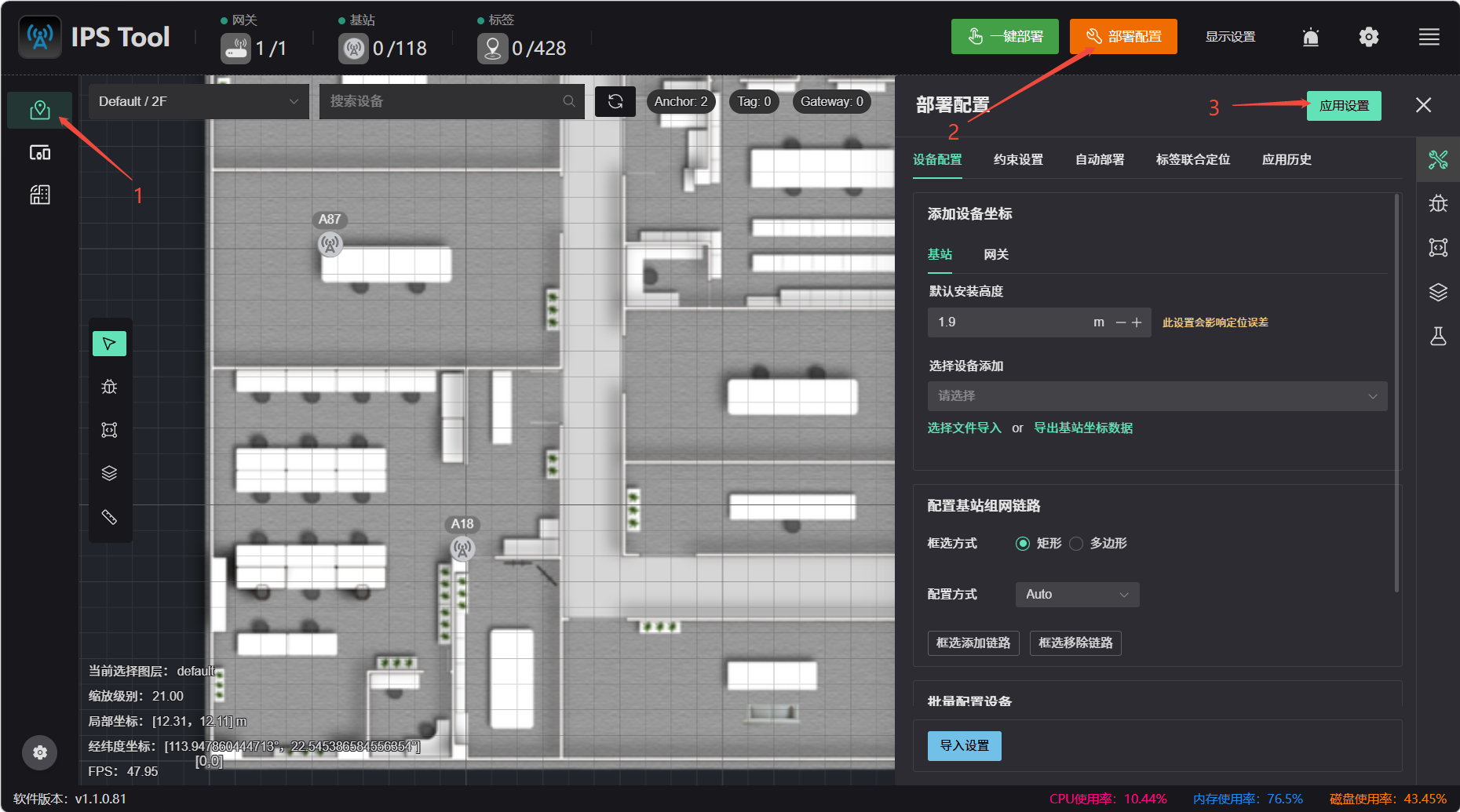Increase default install height

click(1137, 322)
